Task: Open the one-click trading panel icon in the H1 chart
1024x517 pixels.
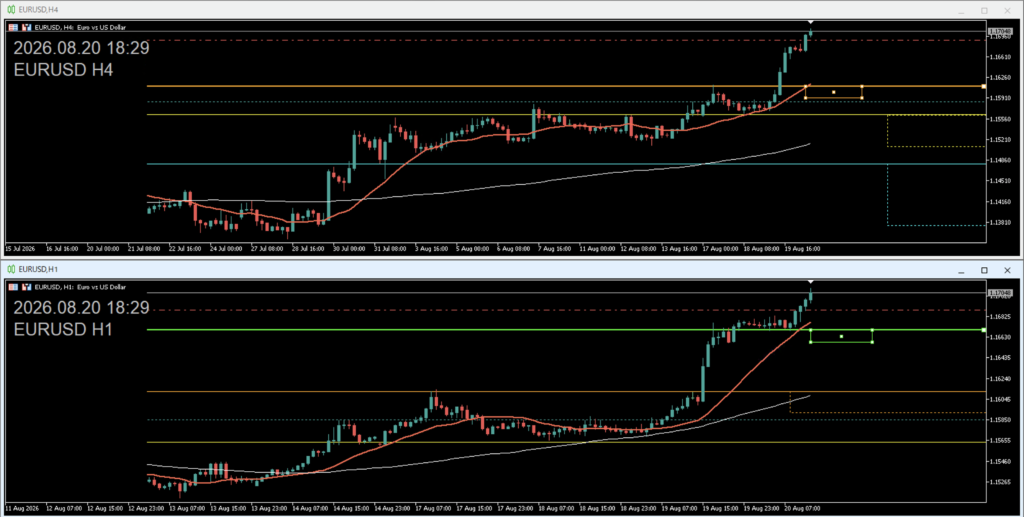Action: pos(13,287)
